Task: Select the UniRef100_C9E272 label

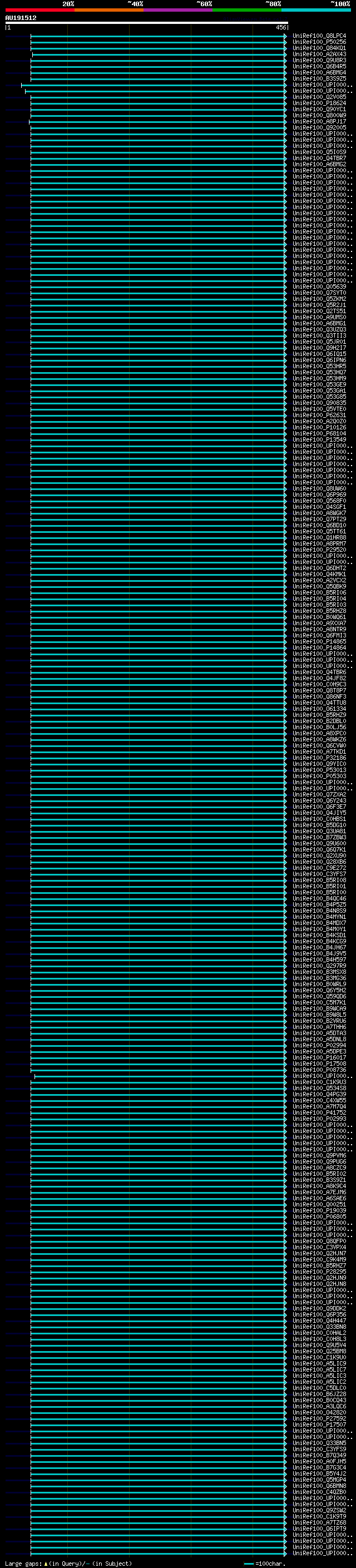Action: tap(319, 868)
